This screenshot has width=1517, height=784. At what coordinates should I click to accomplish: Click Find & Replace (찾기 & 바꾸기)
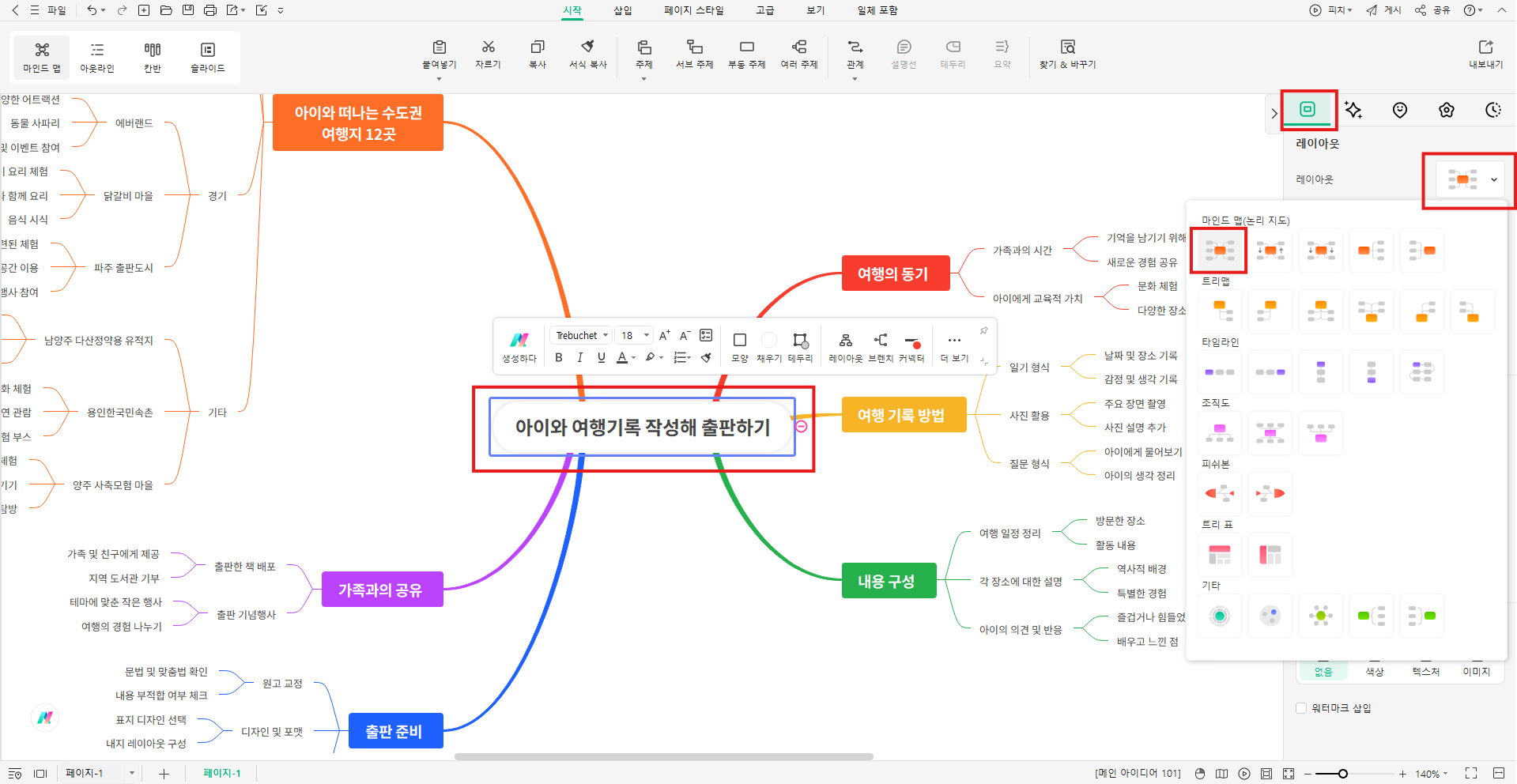point(1068,55)
